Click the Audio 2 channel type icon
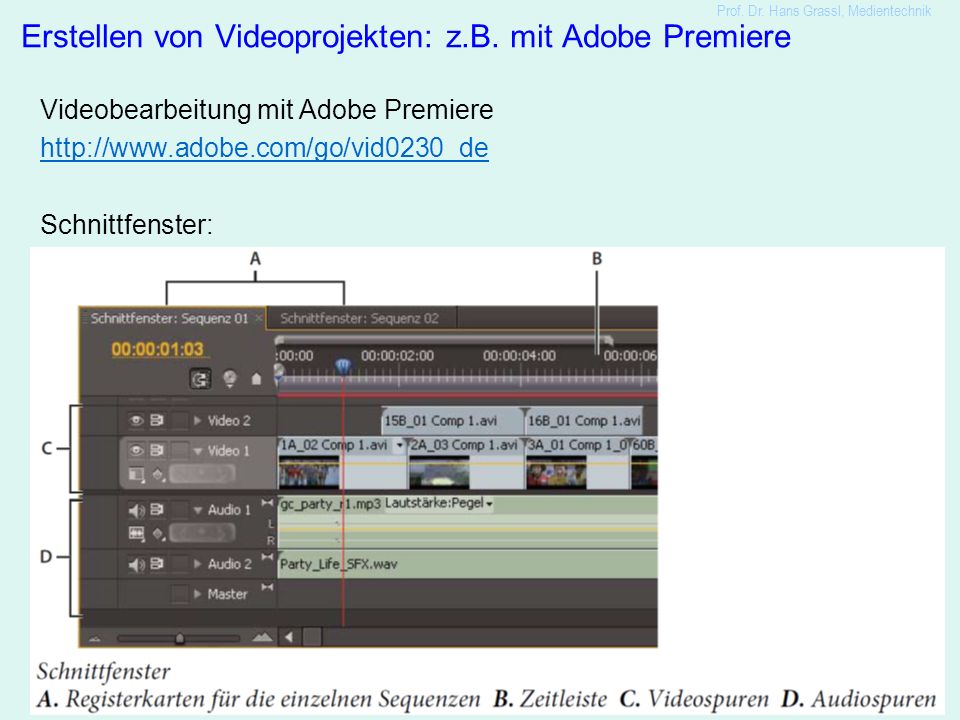Screen dimensions: 960x720 point(267,557)
